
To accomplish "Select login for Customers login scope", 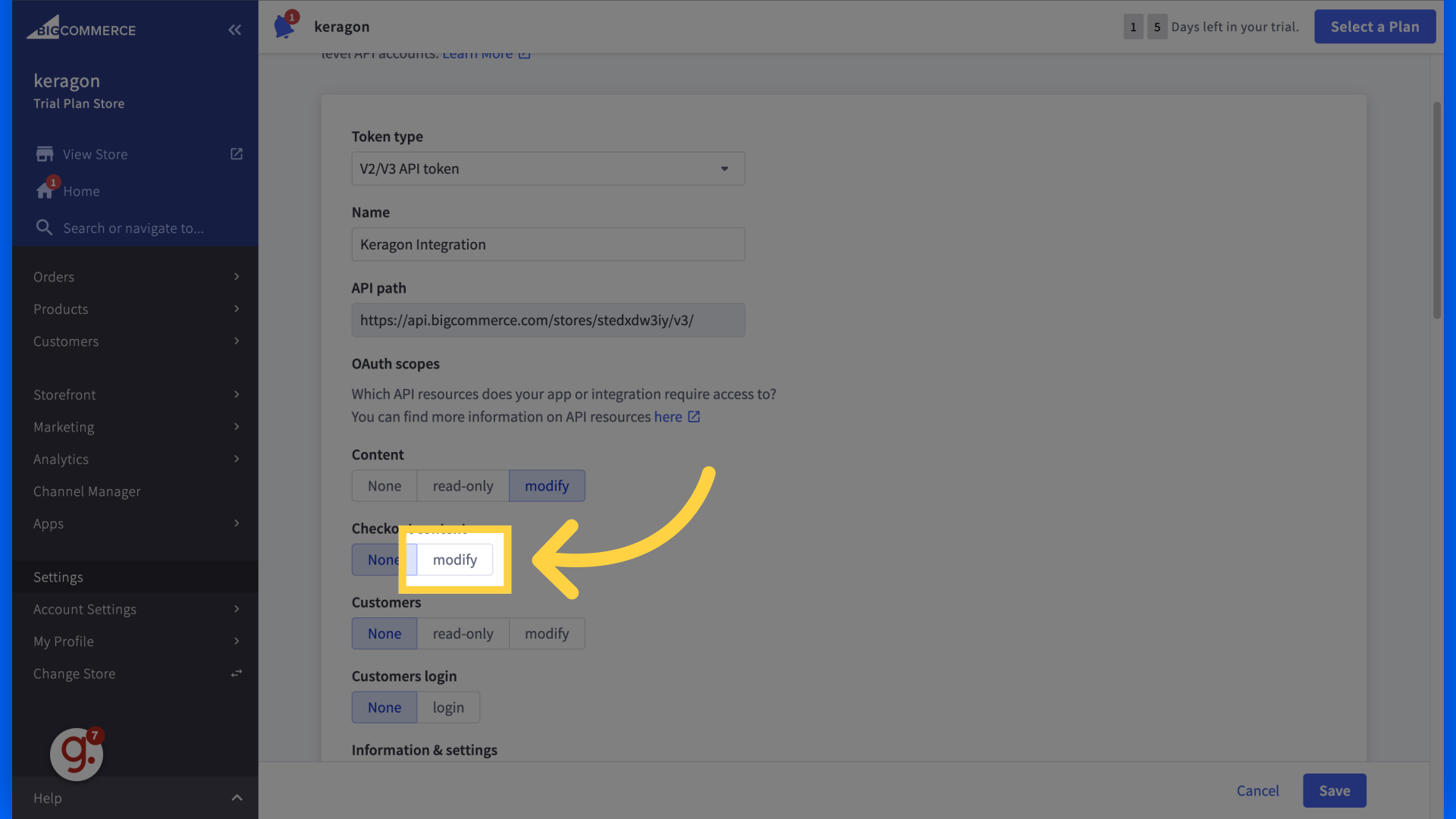I will [448, 707].
